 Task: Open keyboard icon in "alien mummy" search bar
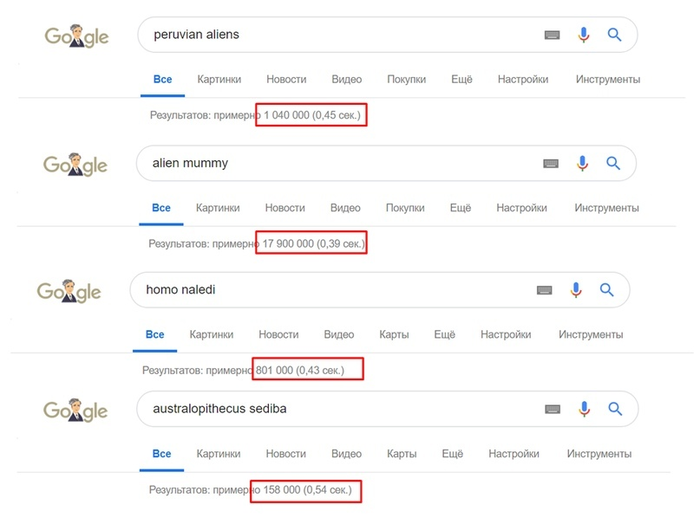(x=551, y=163)
